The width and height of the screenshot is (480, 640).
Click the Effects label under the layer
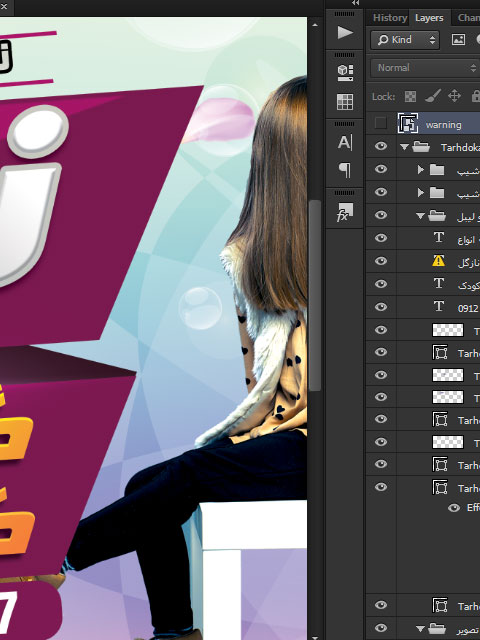(x=473, y=508)
